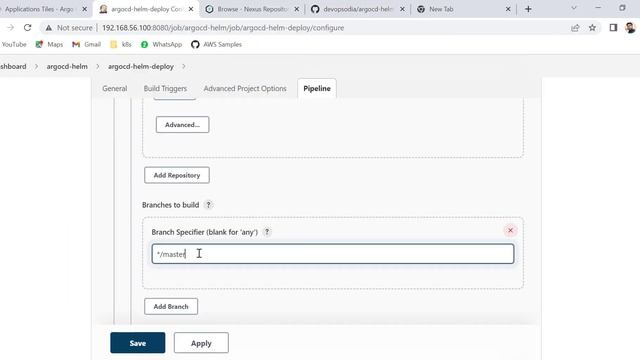The width and height of the screenshot is (640, 360).
Task: Click the Add Repository button
Action: pyautogui.click(x=177, y=175)
